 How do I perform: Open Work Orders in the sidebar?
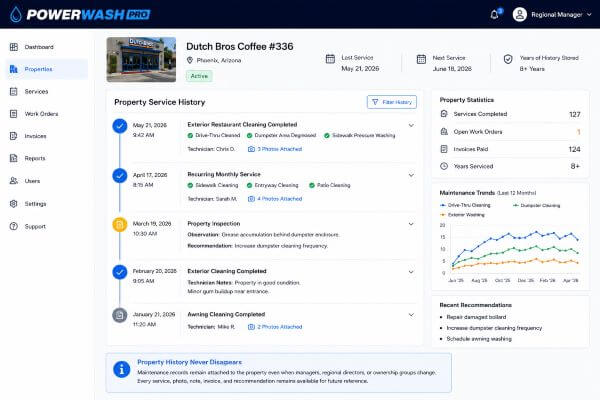click(46, 114)
